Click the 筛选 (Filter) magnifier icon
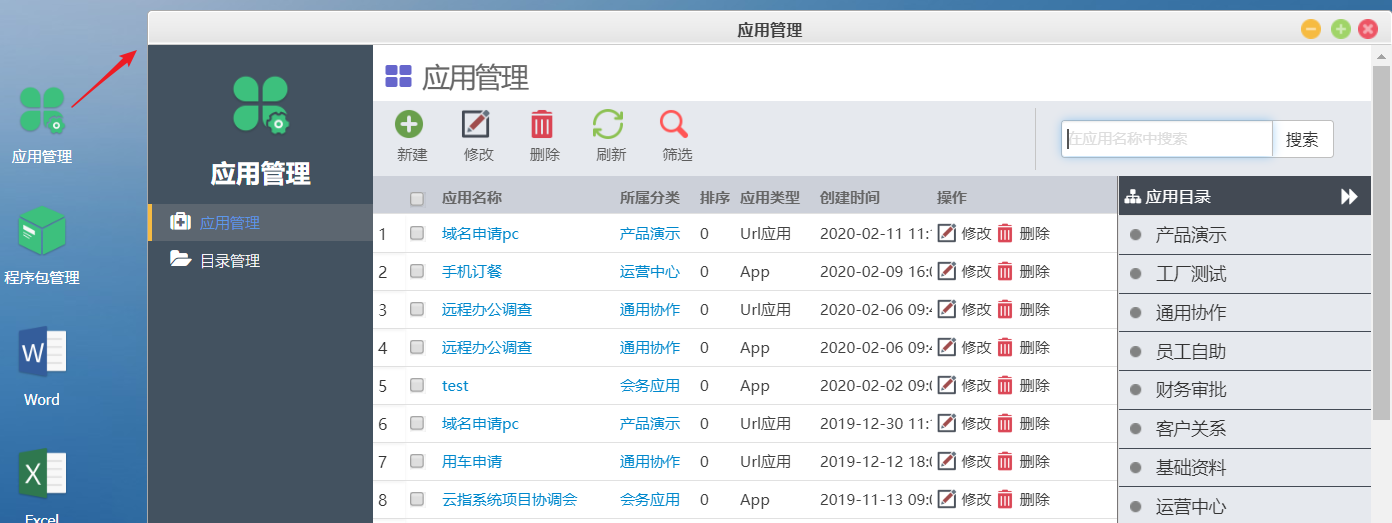This screenshot has height=523, width=1392. pyautogui.click(x=674, y=125)
